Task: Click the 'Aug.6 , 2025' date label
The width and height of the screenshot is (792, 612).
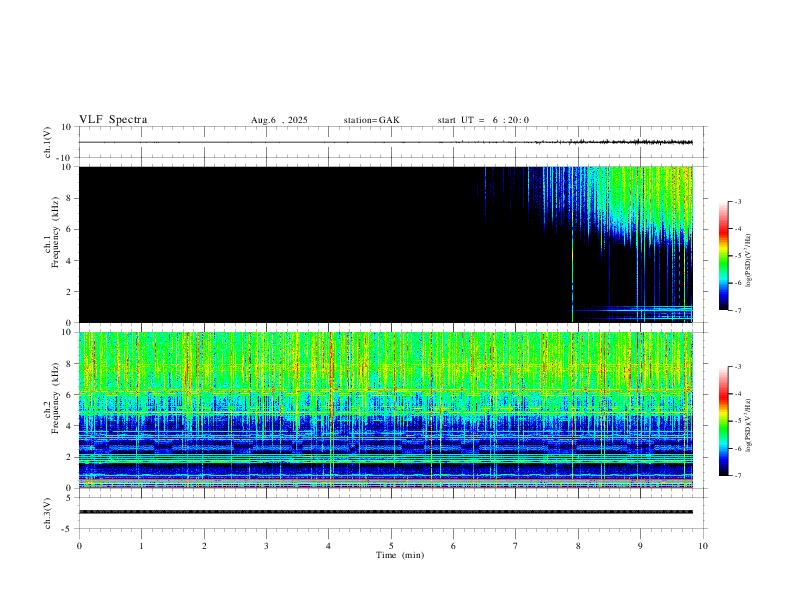Action: click(x=279, y=120)
